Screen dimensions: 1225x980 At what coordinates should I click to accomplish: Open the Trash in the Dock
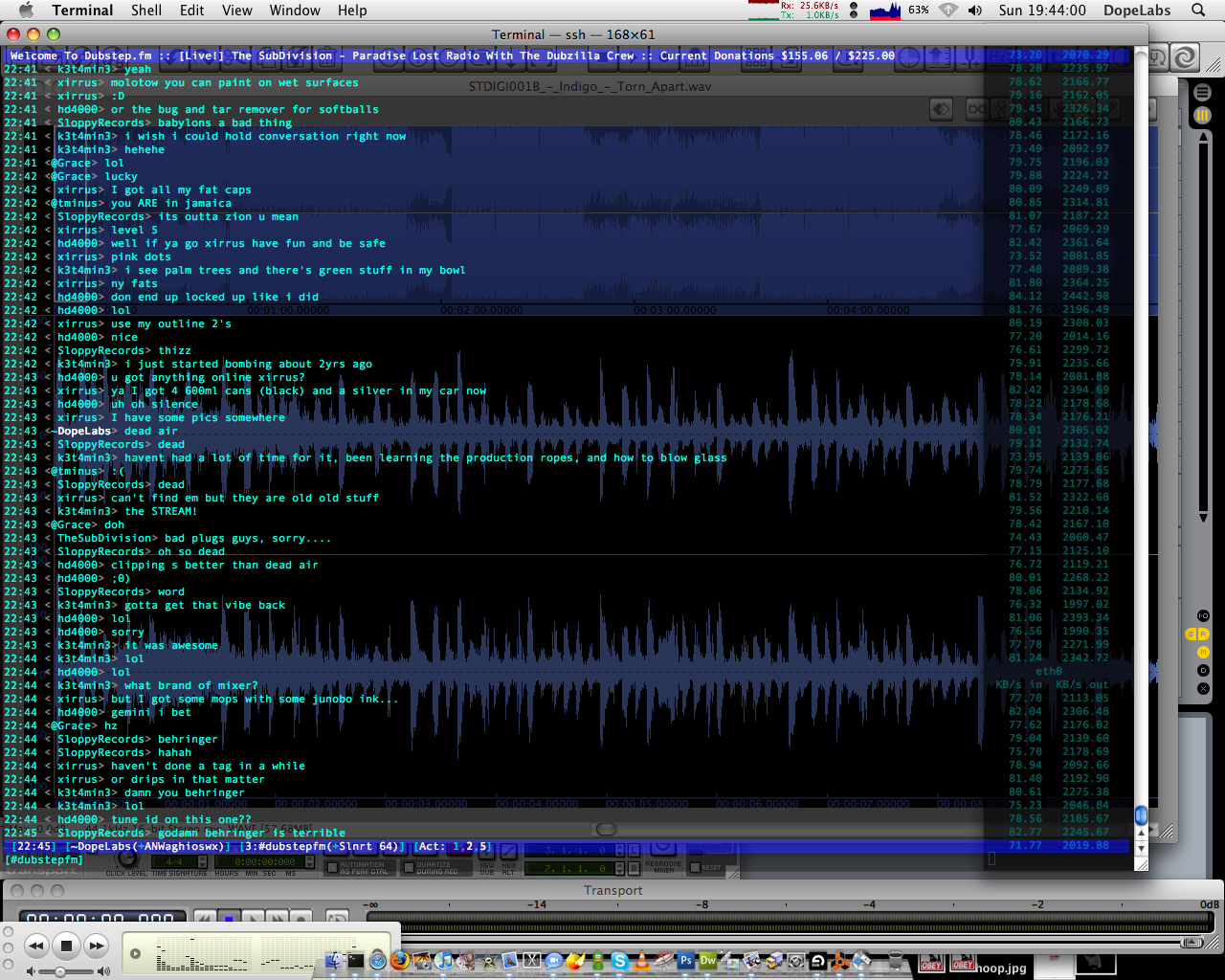(x=896, y=959)
